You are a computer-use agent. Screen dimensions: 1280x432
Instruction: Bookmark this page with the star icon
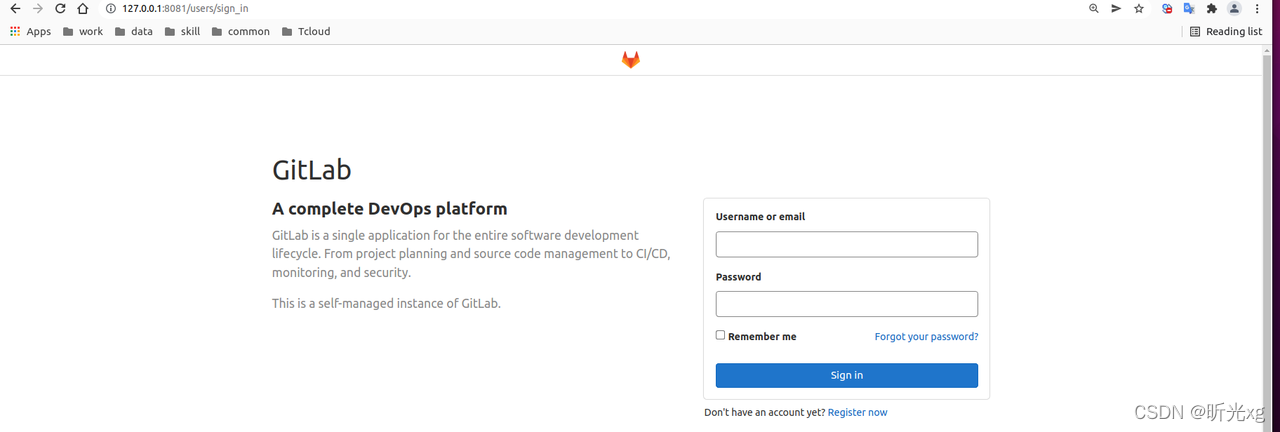[1139, 8]
